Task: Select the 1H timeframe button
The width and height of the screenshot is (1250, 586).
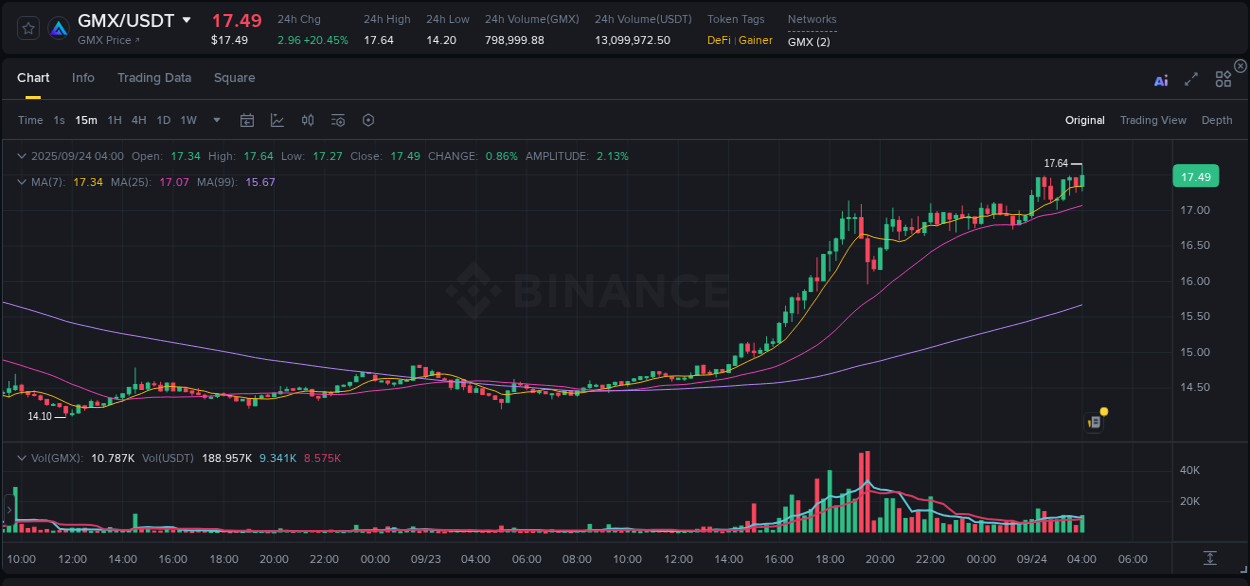Action: point(113,120)
